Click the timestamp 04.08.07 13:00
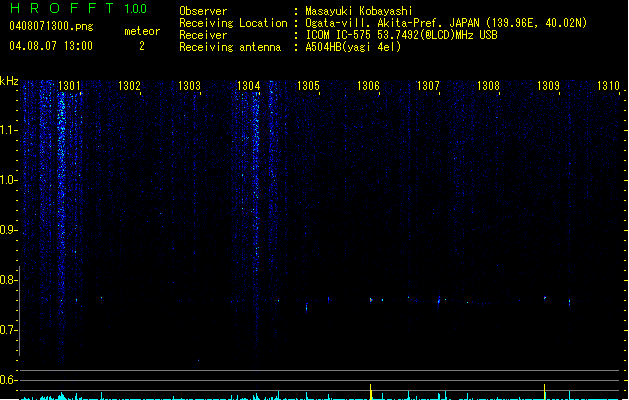 click(x=51, y=46)
